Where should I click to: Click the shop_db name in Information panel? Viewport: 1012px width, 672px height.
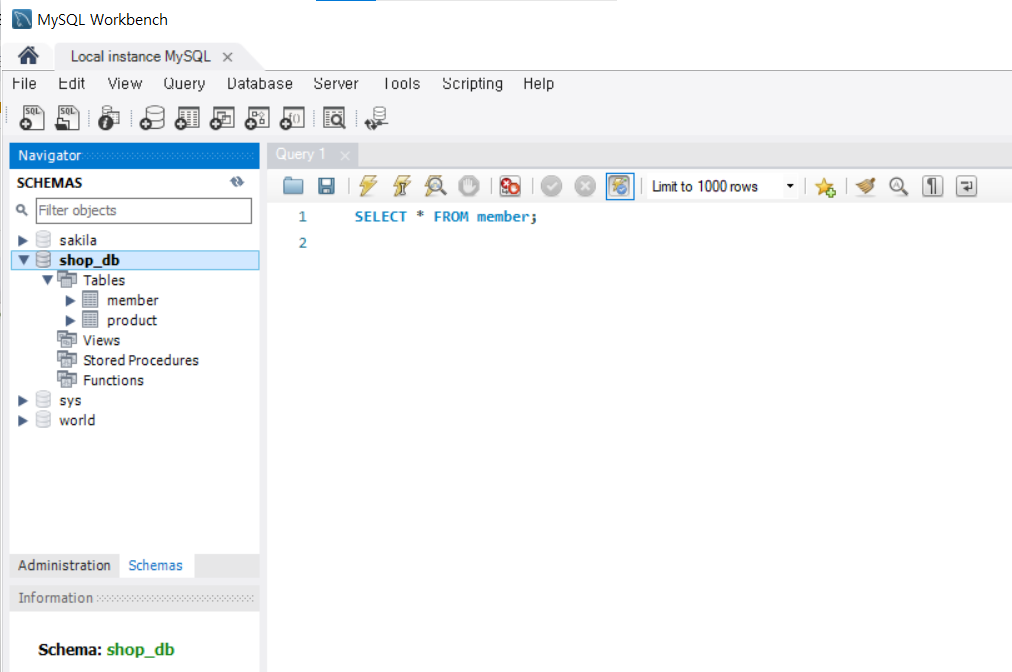[141, 649]
